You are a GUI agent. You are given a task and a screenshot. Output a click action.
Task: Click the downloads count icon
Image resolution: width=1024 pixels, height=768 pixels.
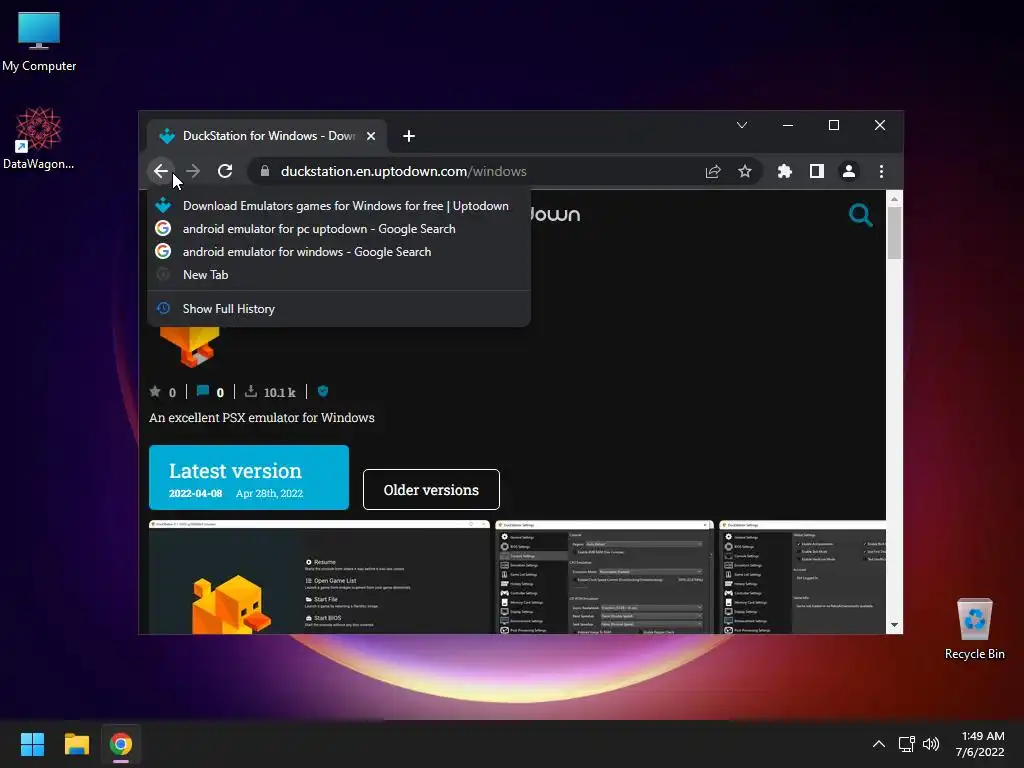click(250, 391)
